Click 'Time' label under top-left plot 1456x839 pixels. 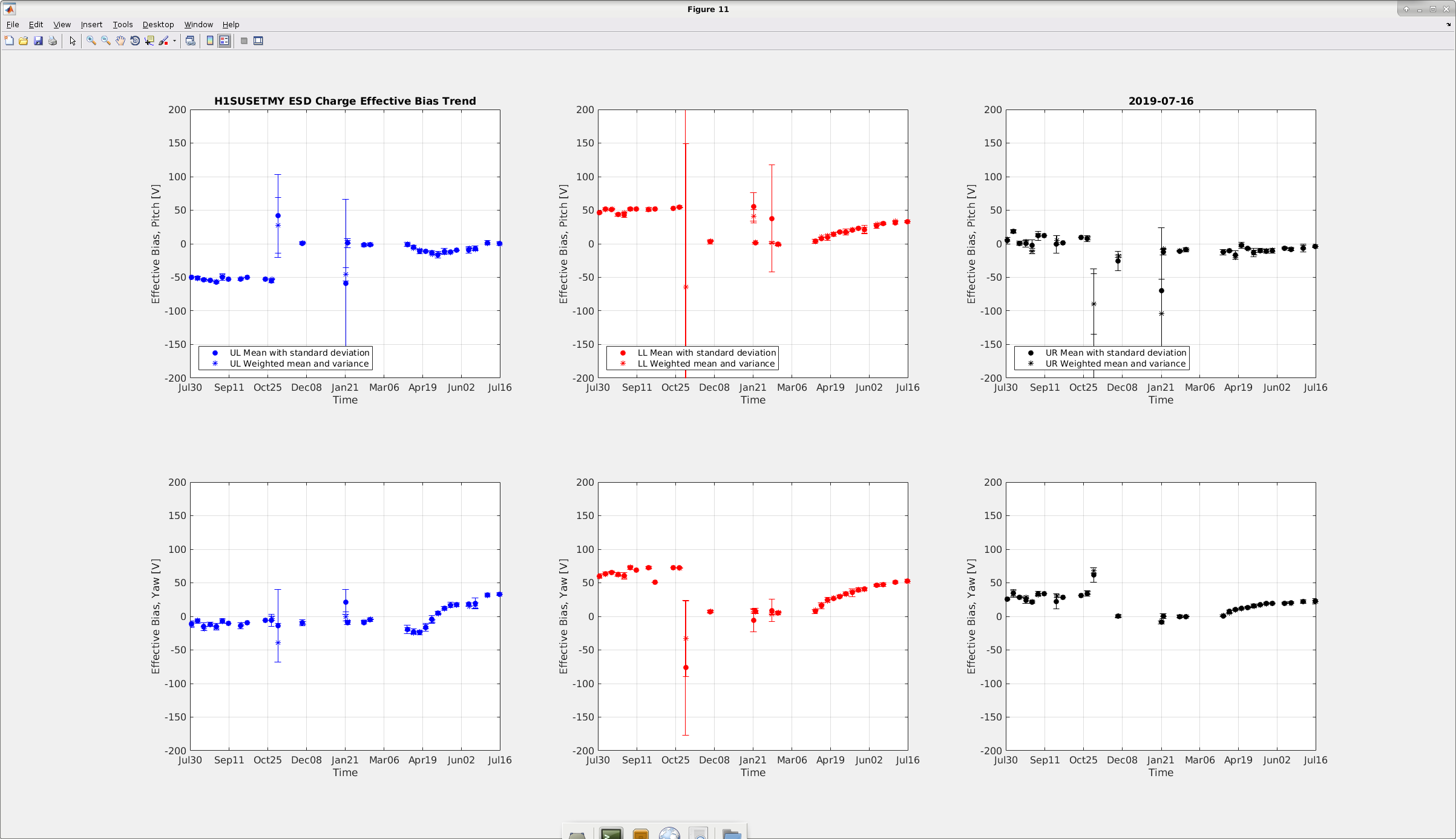345,400
